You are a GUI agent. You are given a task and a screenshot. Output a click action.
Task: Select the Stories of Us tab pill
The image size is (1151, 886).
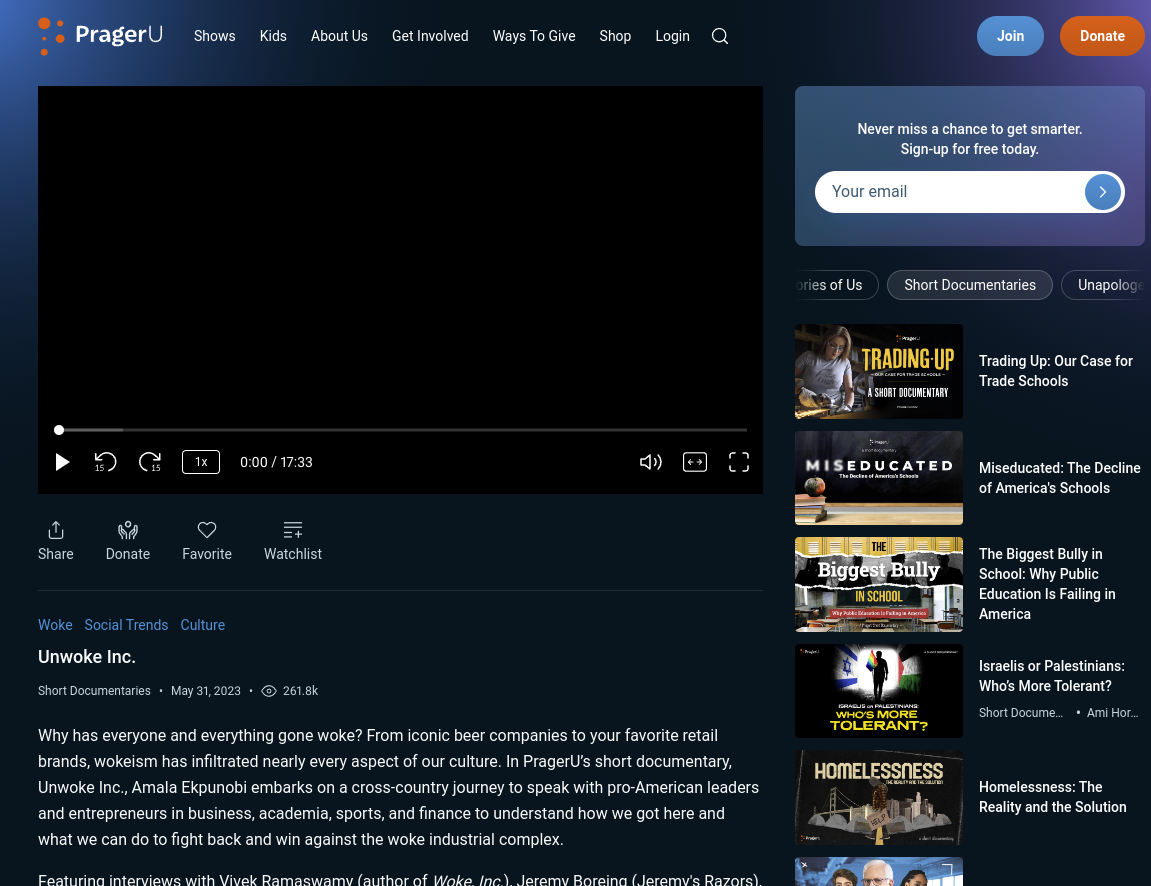(x=836, y=285)
